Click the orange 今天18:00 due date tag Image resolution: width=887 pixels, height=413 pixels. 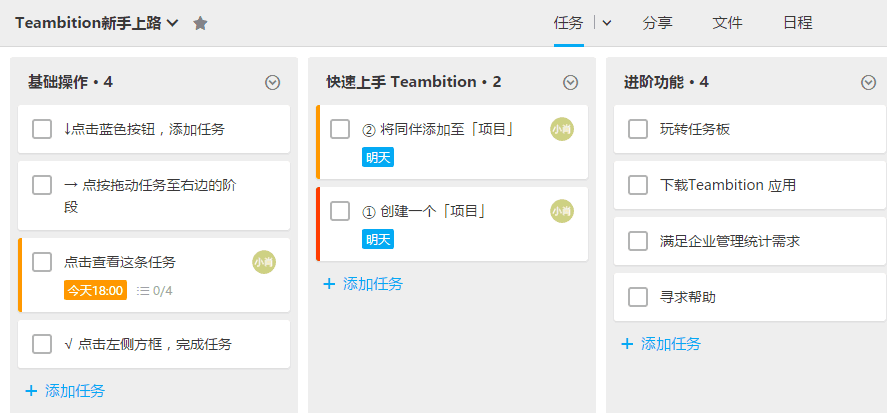pyautogui.click(x=95, y=291)
